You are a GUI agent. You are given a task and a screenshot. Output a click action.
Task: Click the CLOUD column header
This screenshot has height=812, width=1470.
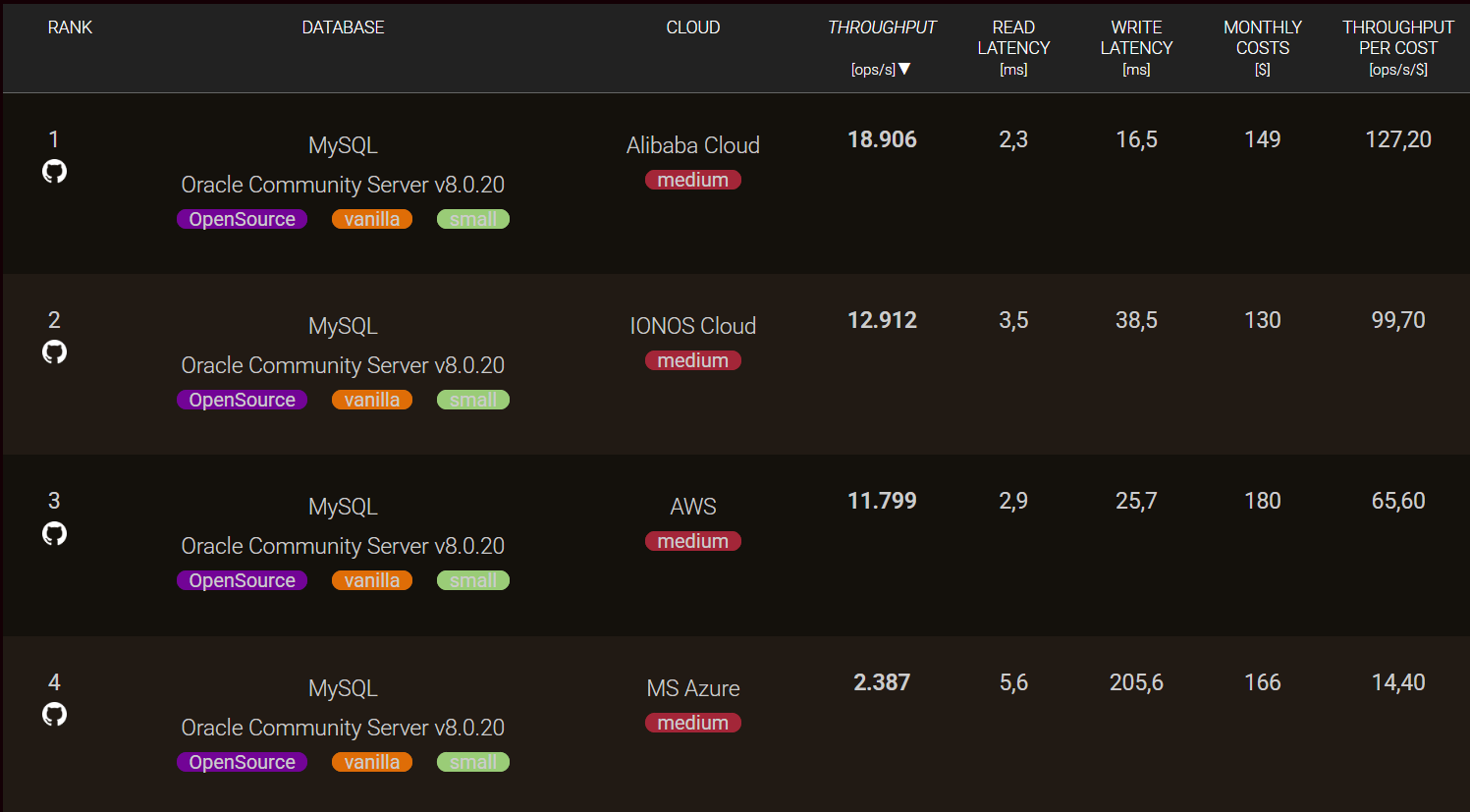coord(693,27)
